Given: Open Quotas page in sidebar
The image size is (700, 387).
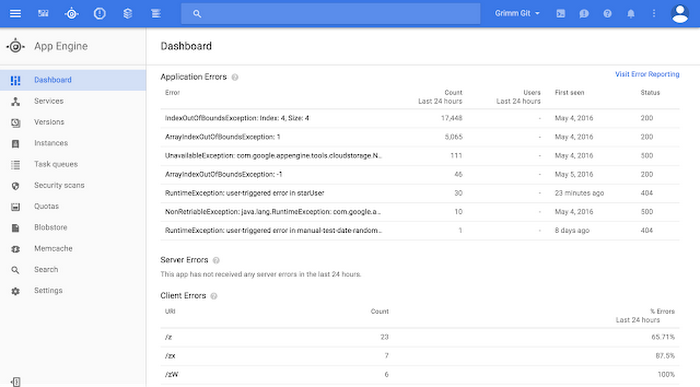Looking at the screenshot, I should (x=73, y=206).
